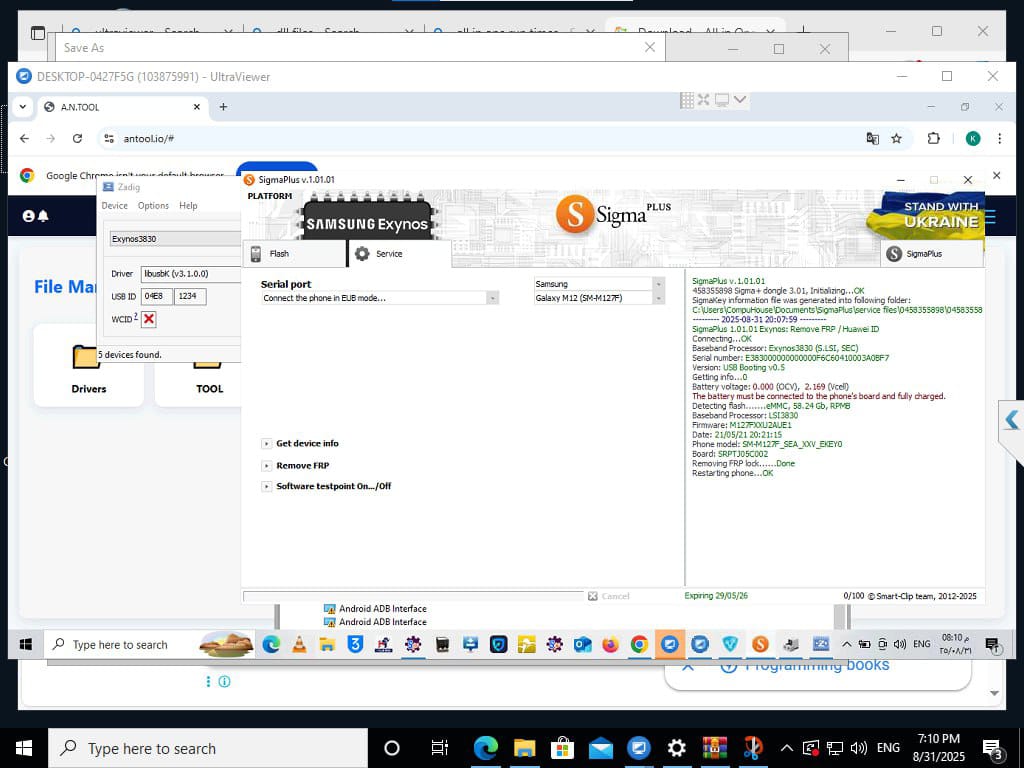Click the notification bell on A.N.TOOL site
This screenshot has width=1024, height=768.
[43, 216]
